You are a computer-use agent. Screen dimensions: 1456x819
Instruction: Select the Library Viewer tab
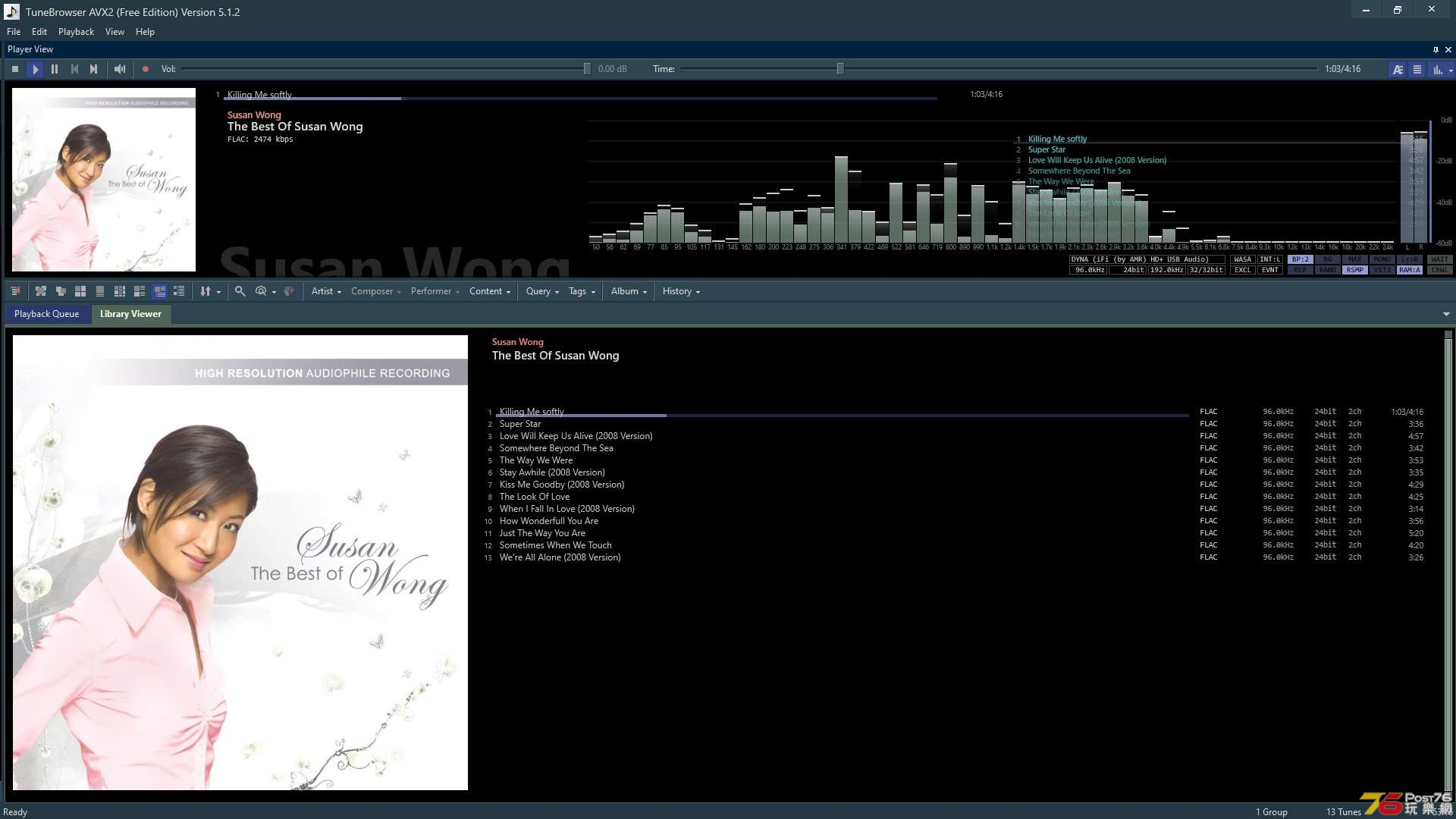pos(130,314)
